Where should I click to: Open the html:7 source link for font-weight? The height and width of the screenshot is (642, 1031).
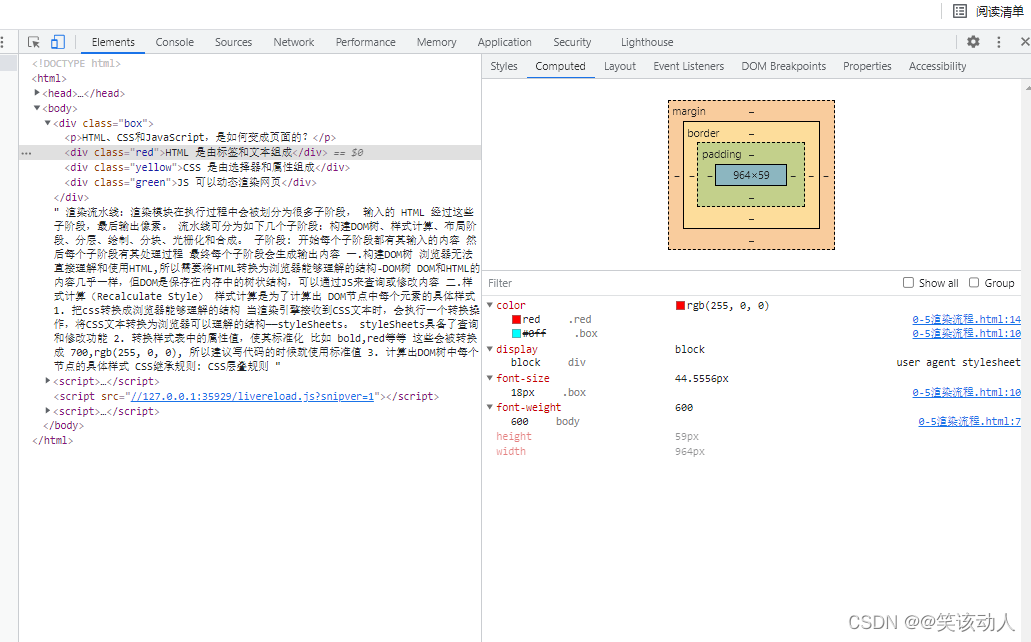[x=969, y=421]
